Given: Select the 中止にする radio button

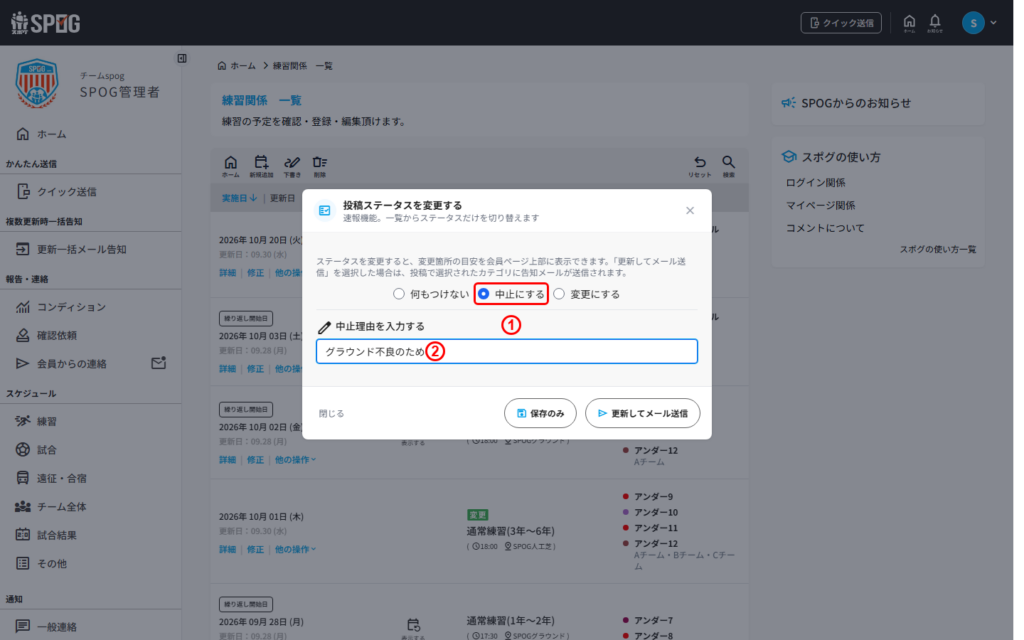Looking at the screenshot, I should 484,294.
